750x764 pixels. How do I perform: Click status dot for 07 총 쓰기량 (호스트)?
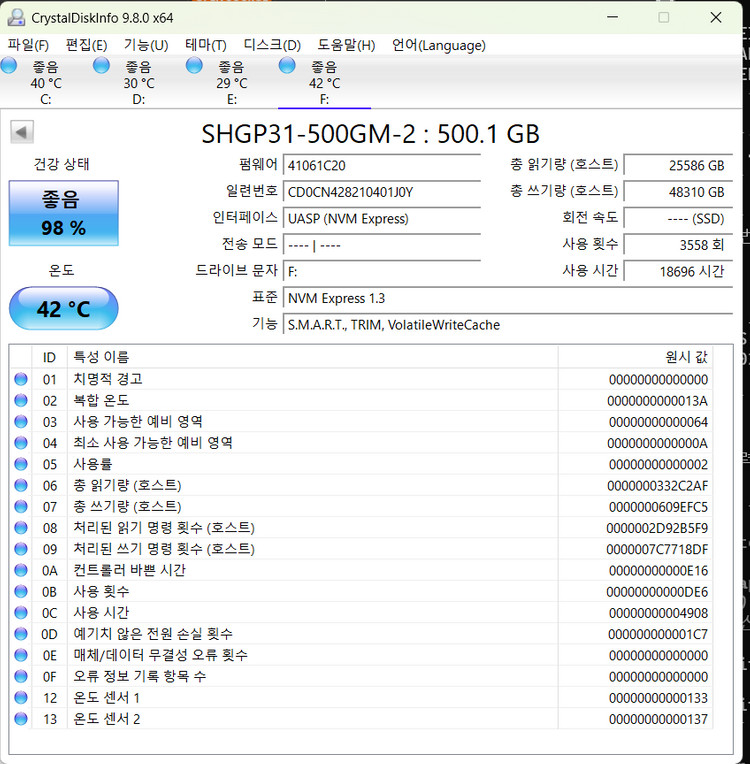[21, 507]
